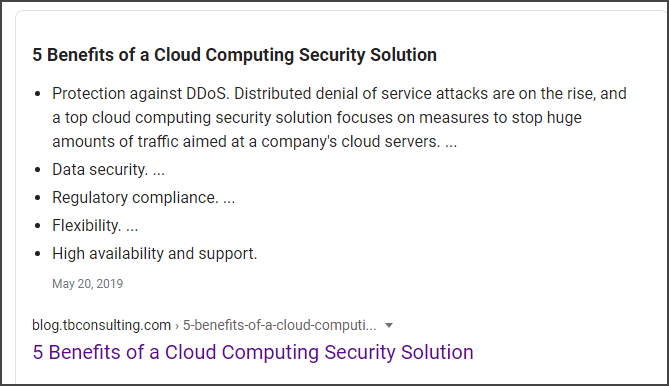Click the 'amounts of traffic aimed' text line

point(254,142)
